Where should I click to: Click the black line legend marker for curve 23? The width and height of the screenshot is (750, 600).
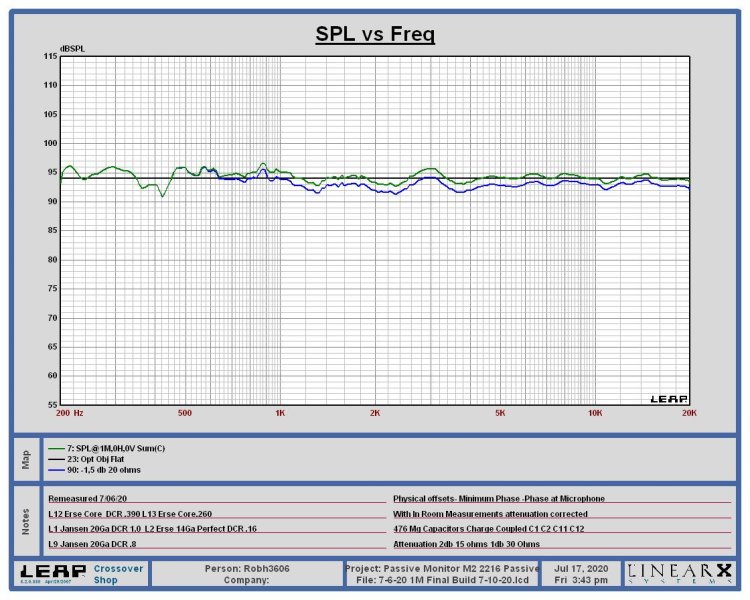[x=56, y=459]
